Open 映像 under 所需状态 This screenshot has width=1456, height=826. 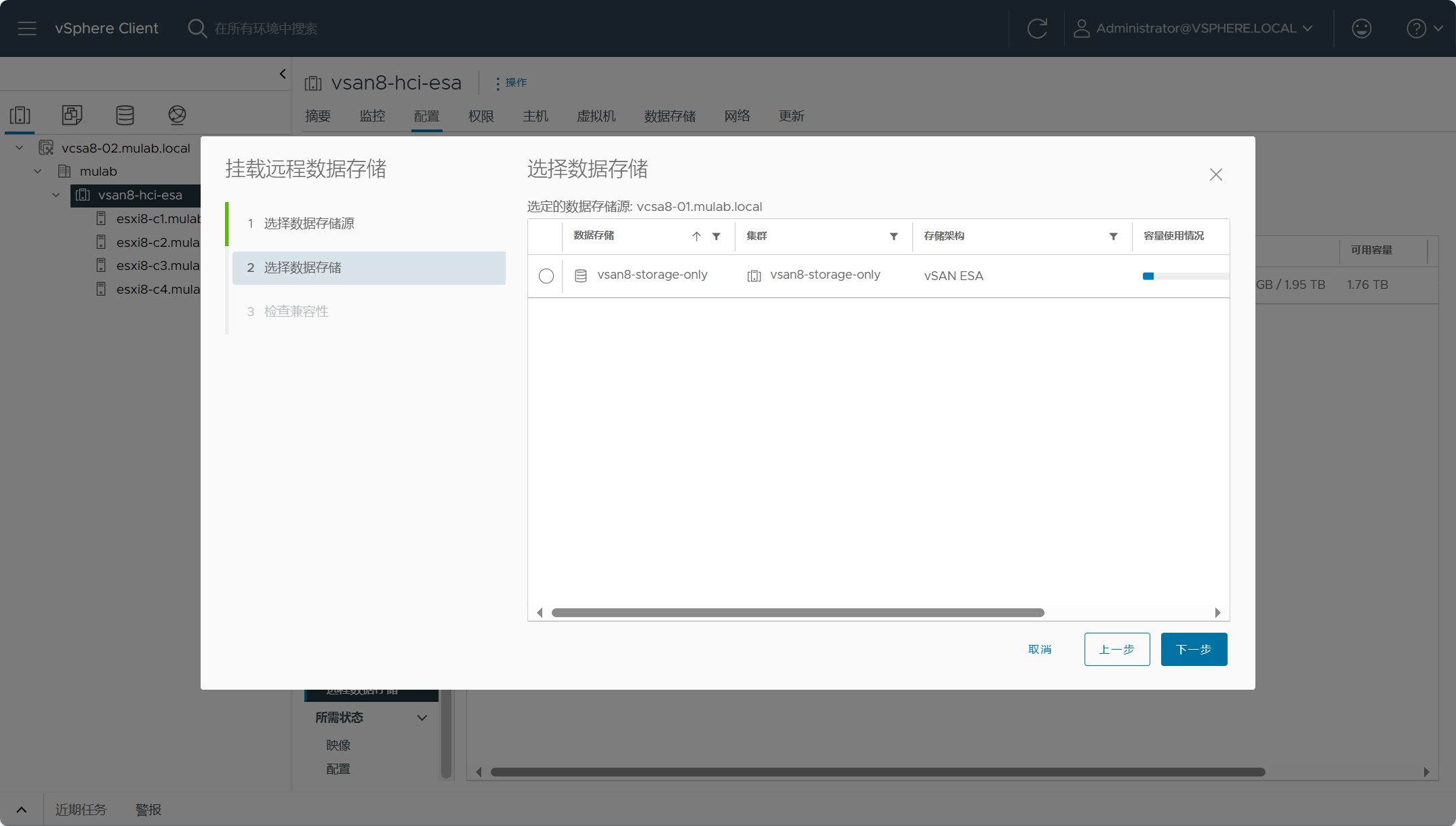338,745
